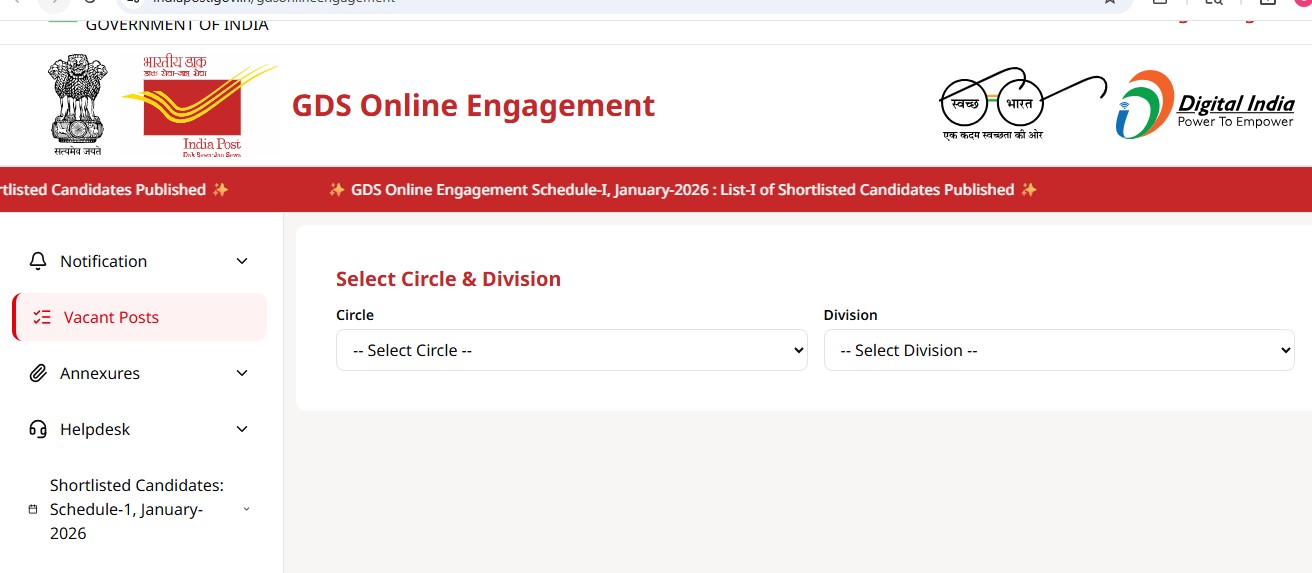Click the National Emblem of India logo
The width and height of the screenshot is (1312, 573).
click(77, 104)
